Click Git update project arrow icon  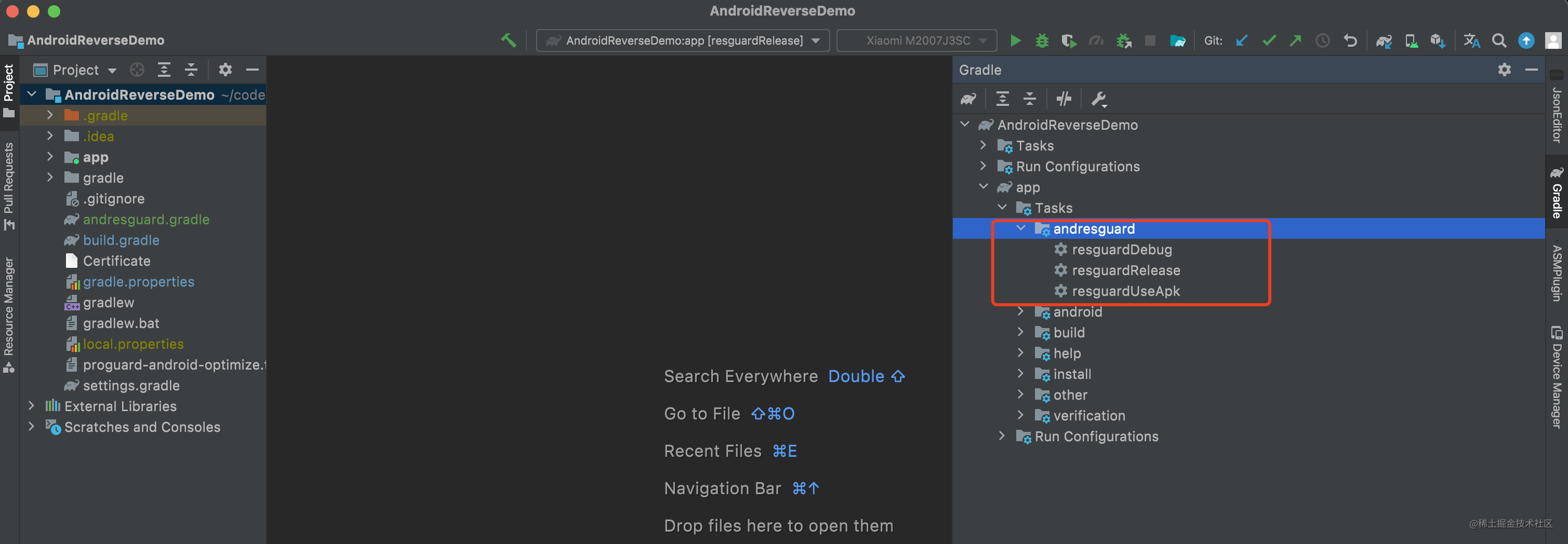click(1242, 40)
